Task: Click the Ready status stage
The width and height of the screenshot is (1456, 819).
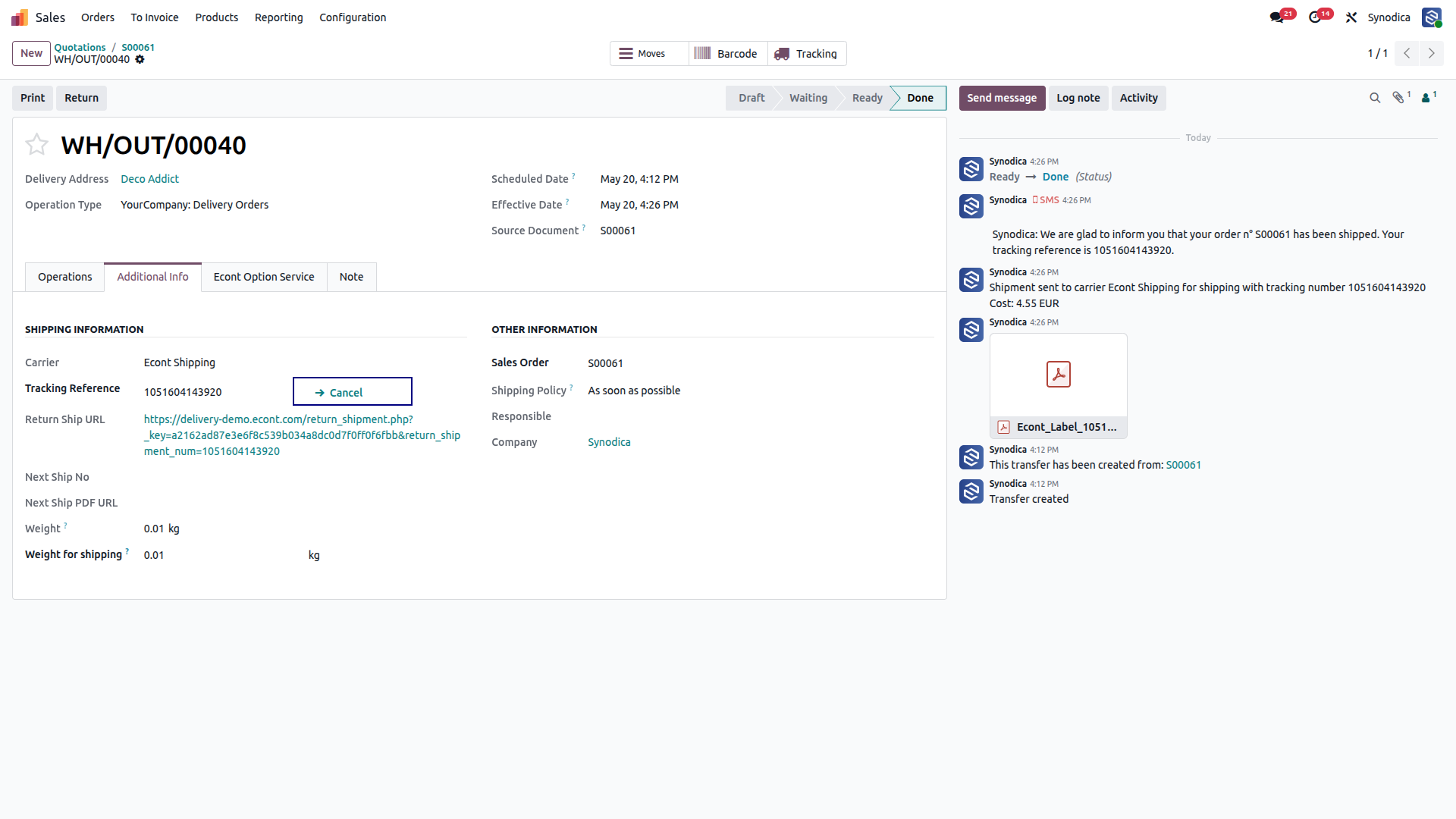Action: point(868,98)
